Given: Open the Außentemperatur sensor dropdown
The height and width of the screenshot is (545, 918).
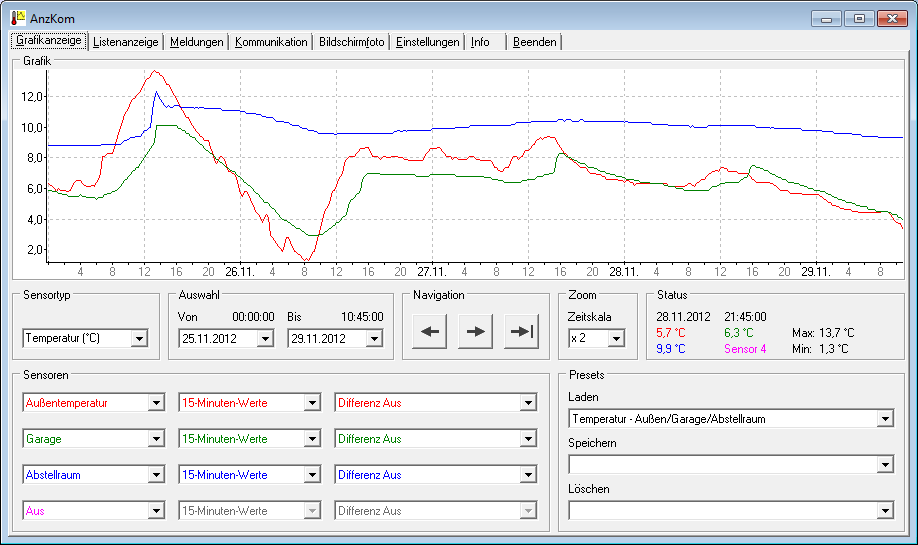Looking at the screenshot, I should [x=155, y=403].
